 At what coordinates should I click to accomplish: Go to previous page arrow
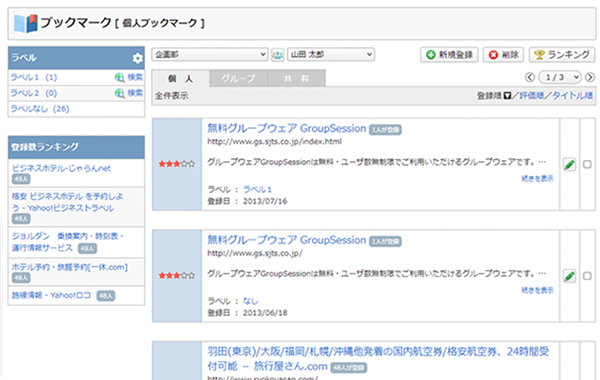tap(530, 77)
